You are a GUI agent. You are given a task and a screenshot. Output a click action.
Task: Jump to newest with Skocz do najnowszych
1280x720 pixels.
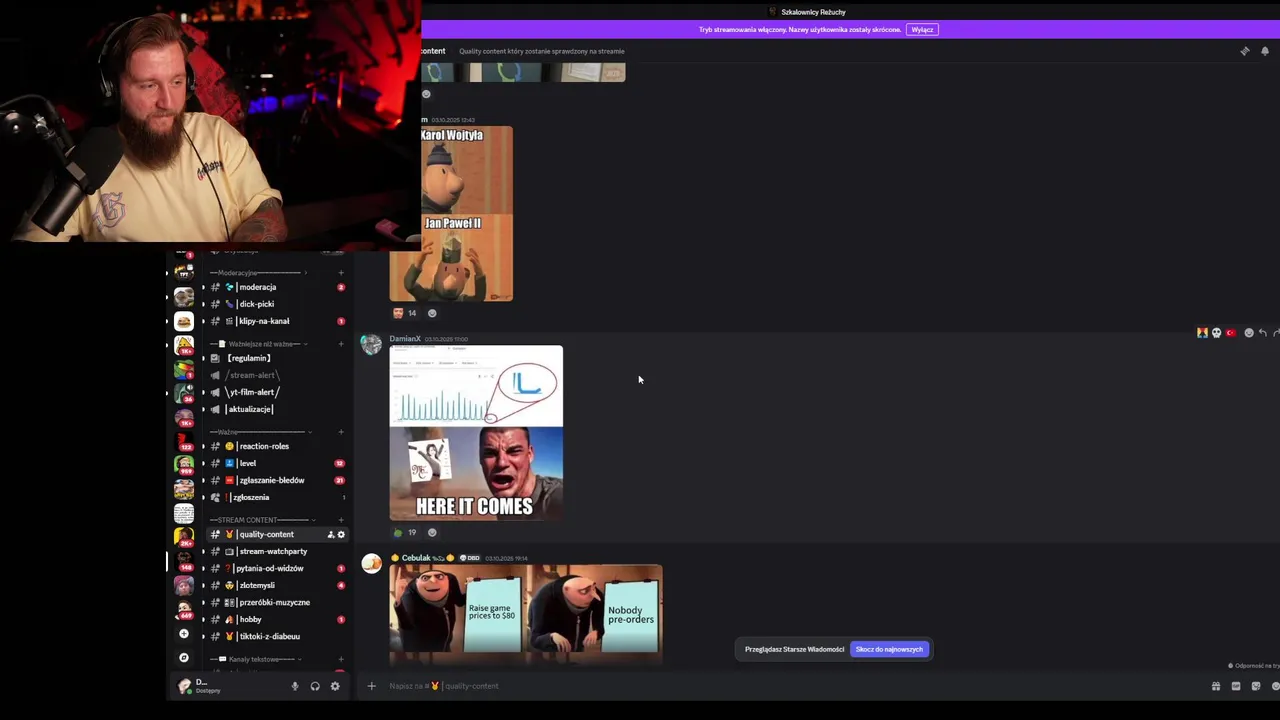click(x=889, y=649)
